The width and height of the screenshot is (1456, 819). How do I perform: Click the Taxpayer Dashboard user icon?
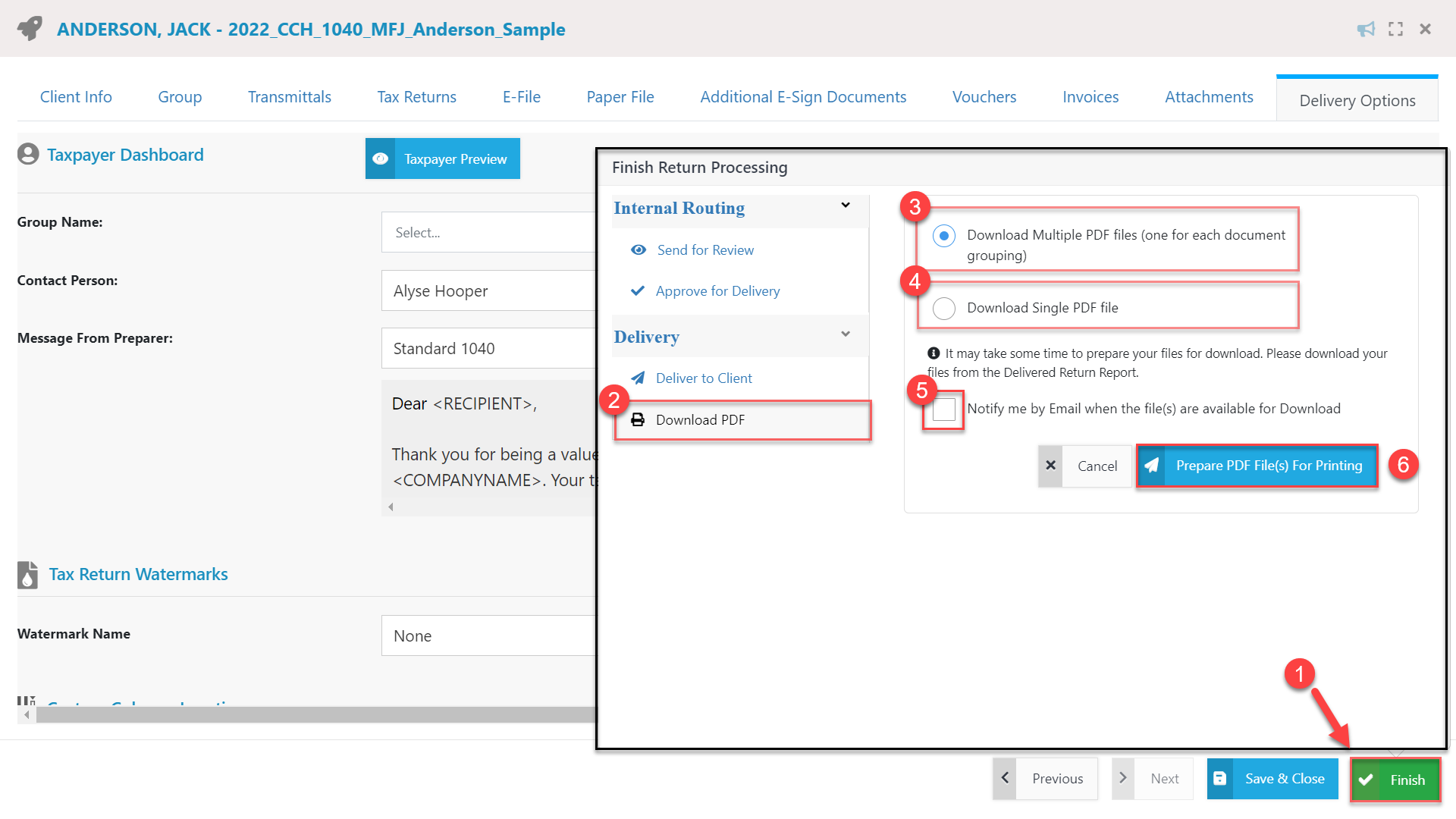[28, 155]
